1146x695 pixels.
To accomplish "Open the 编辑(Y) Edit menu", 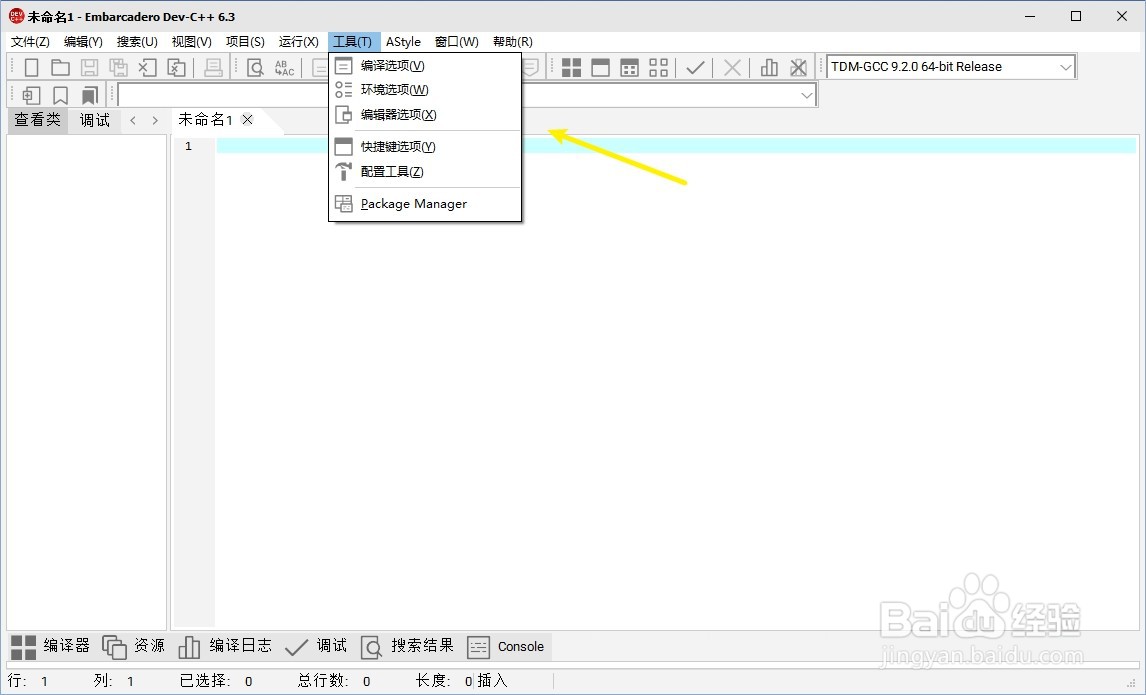I will pyautogui.click(x=83, y=42).
